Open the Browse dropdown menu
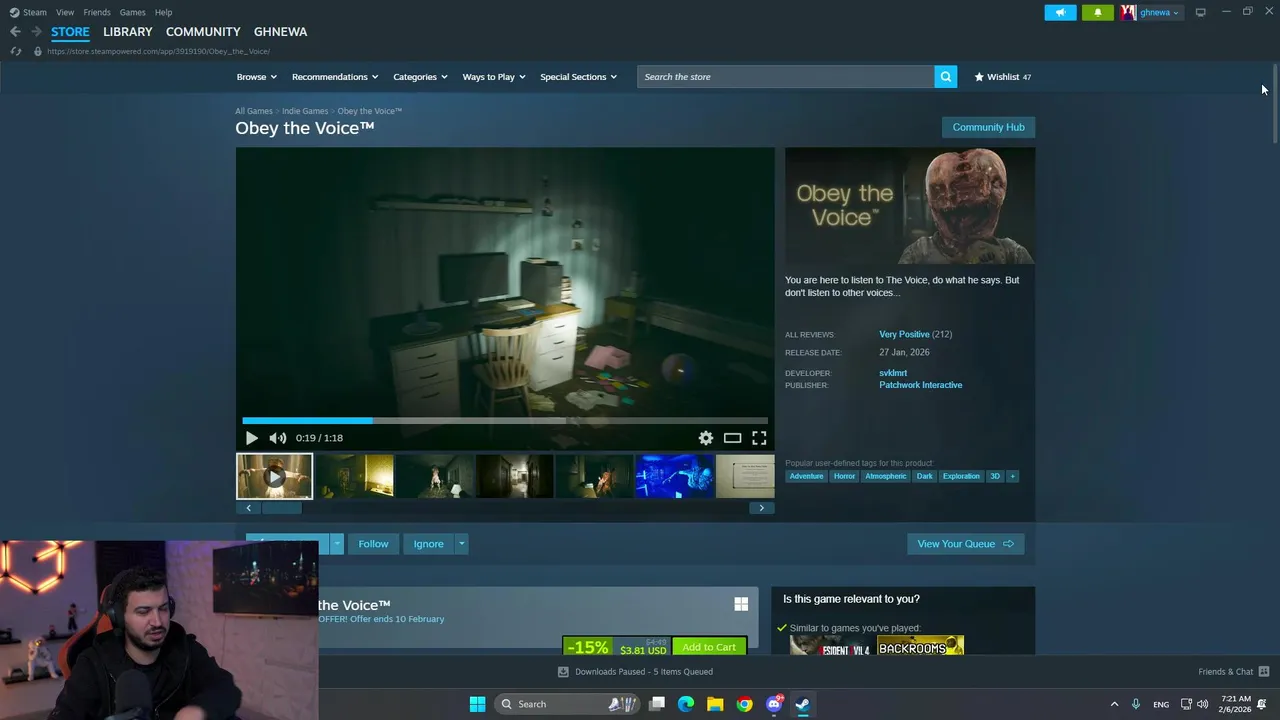 (x=257, y=77)
